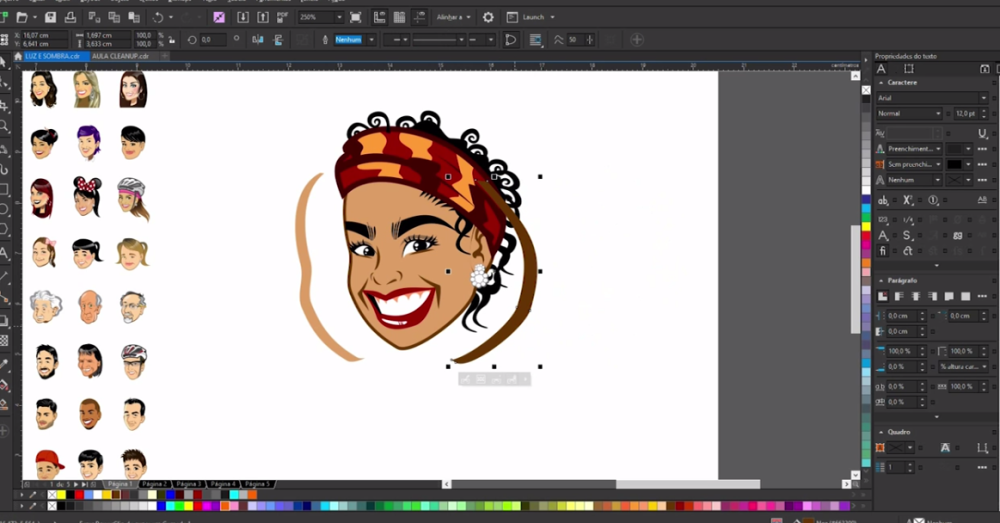This screenshot has width=1000, height=523.
Task: Click the Print icon in the toolbar
Action: pos(70,17)
